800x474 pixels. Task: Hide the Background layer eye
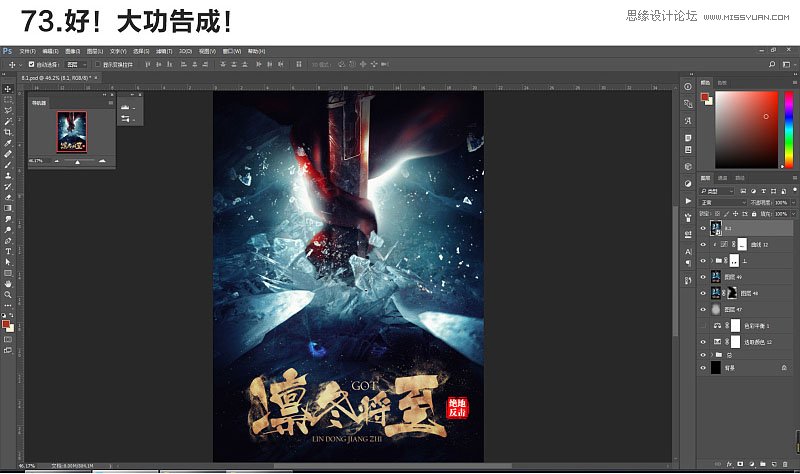click(704, 367)
